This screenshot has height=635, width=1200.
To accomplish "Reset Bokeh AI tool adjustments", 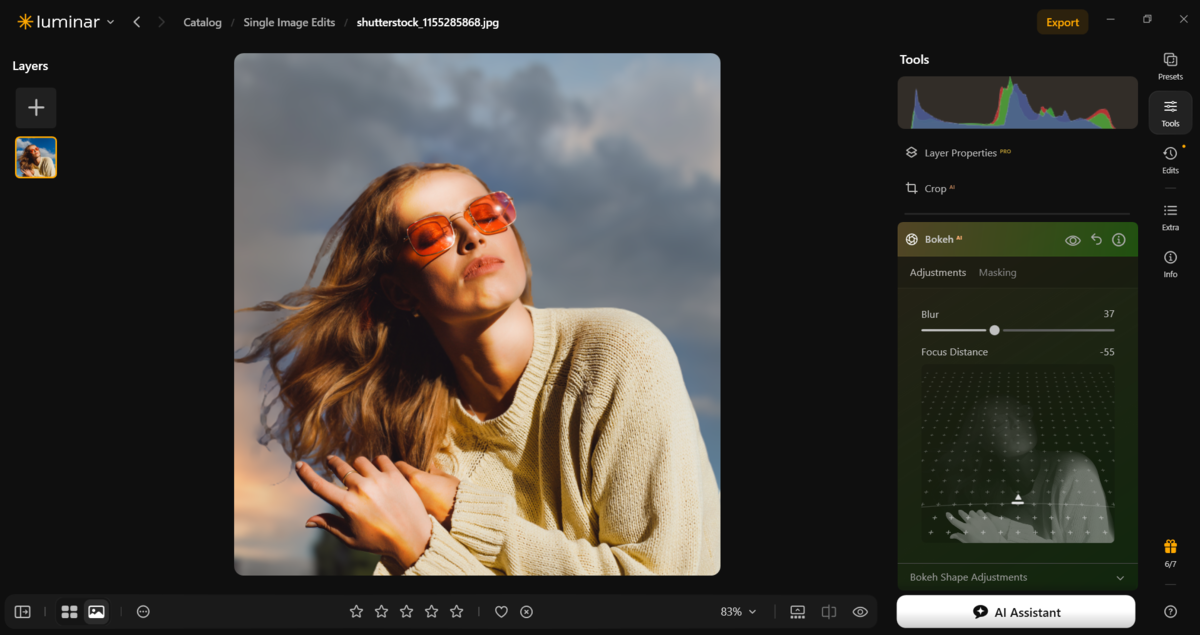I will tap(1096, 240).
